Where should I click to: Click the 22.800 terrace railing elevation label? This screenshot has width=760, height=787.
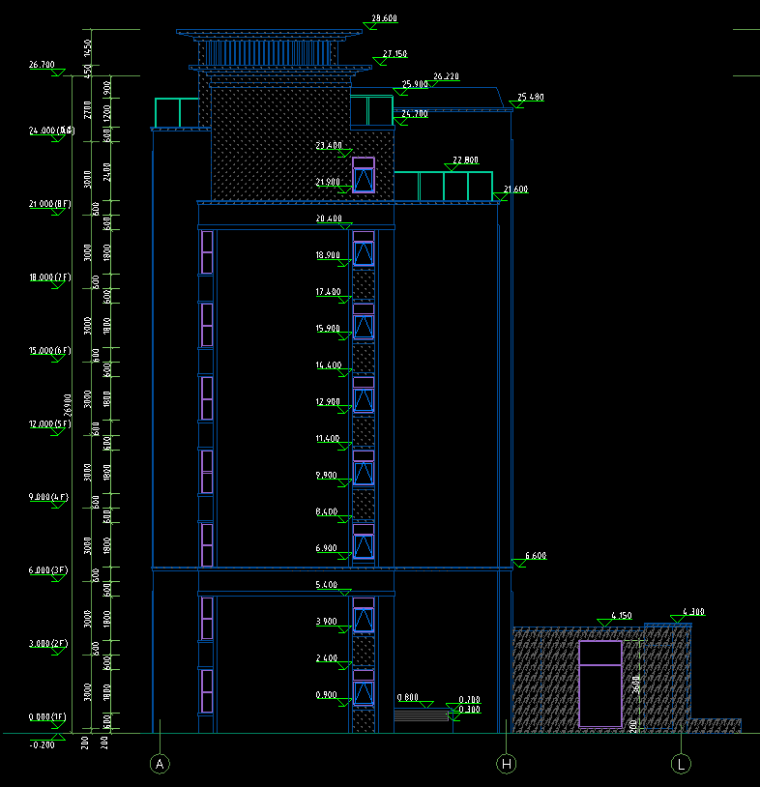tap(465, 160)
